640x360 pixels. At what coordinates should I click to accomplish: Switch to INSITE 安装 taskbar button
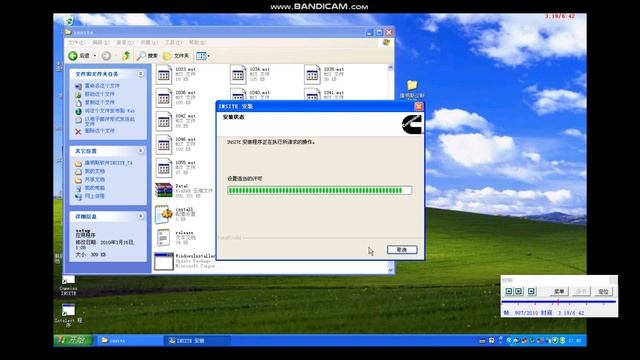pyautogui.click(x=198, y=340)
